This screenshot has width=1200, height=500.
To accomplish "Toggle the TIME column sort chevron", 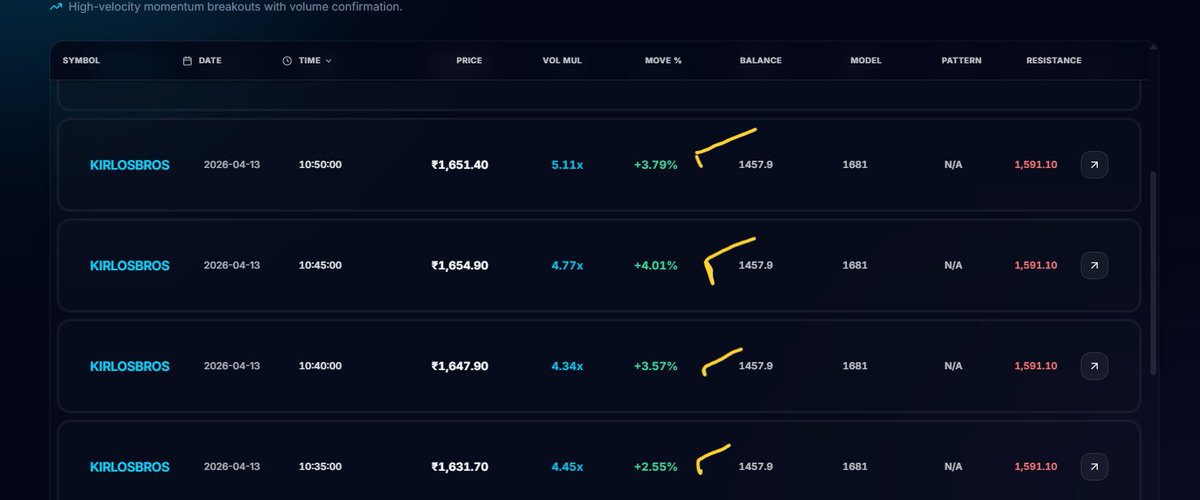I will click(328, 61).
